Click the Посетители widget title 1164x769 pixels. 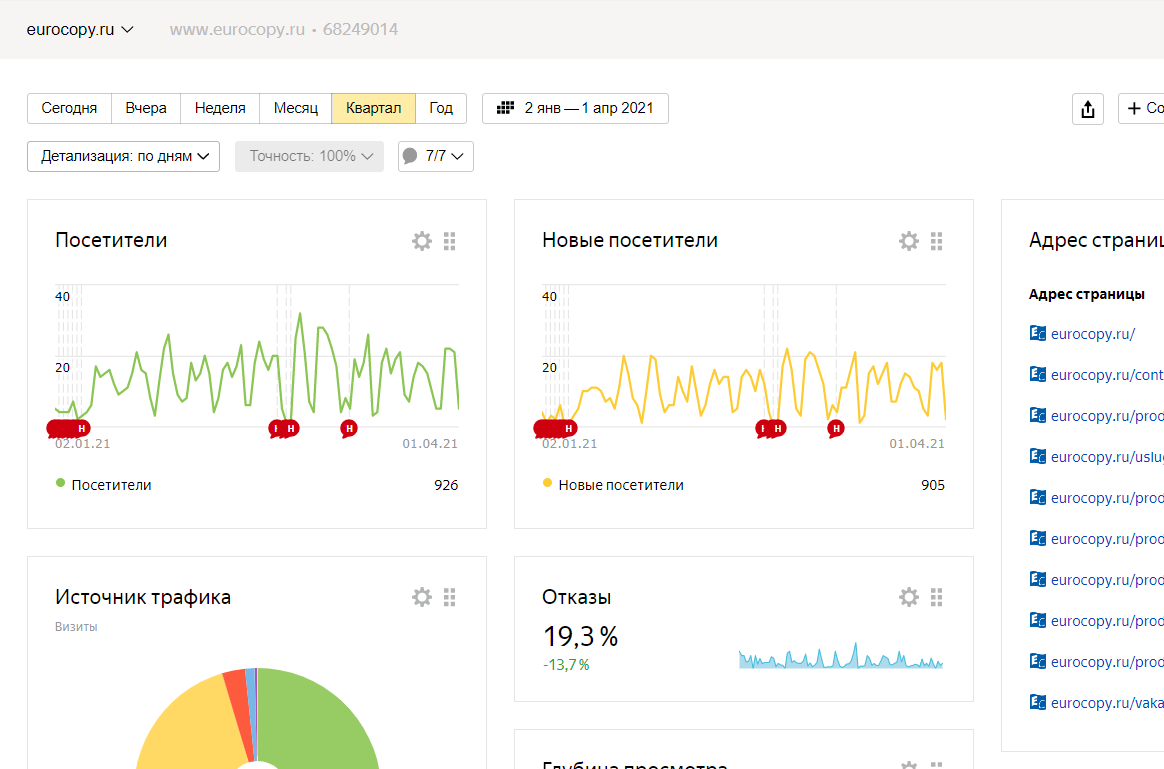pyautogui.click(x=111, y=240)
